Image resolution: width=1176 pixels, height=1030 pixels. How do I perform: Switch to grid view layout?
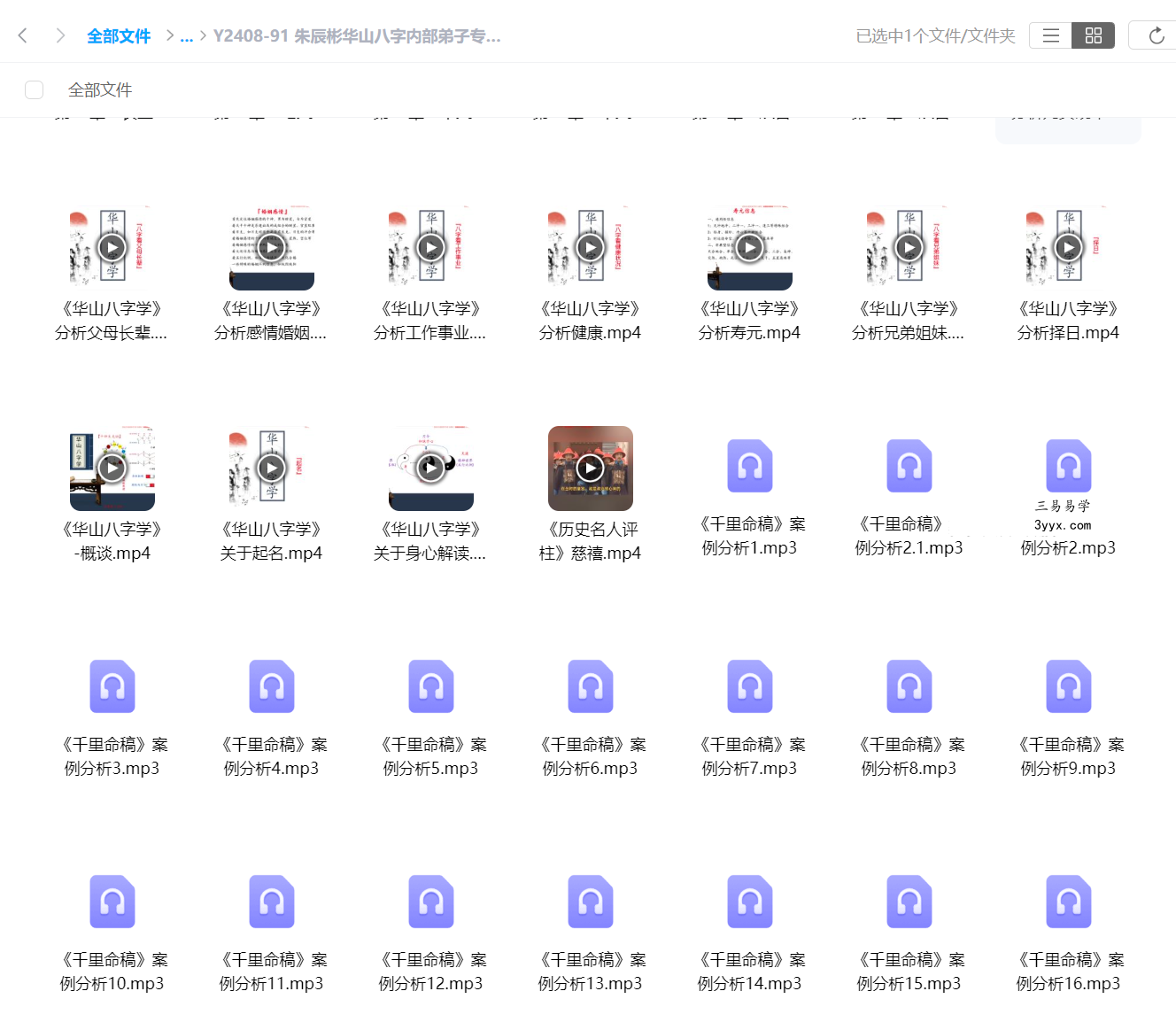1094,35
